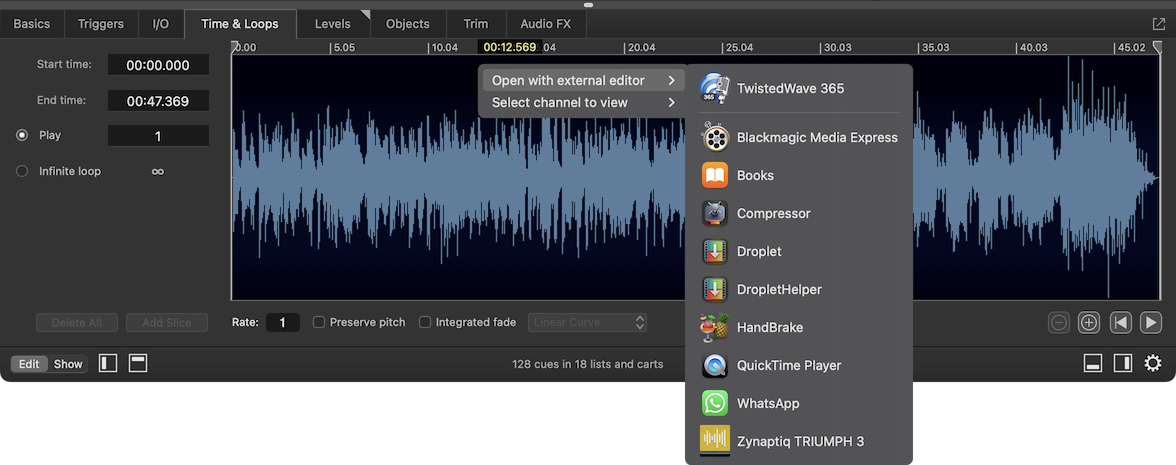Toggle the inspector bottom panel icon
The height and width of the screenshot is (465, 1176).
(1093, 364)
